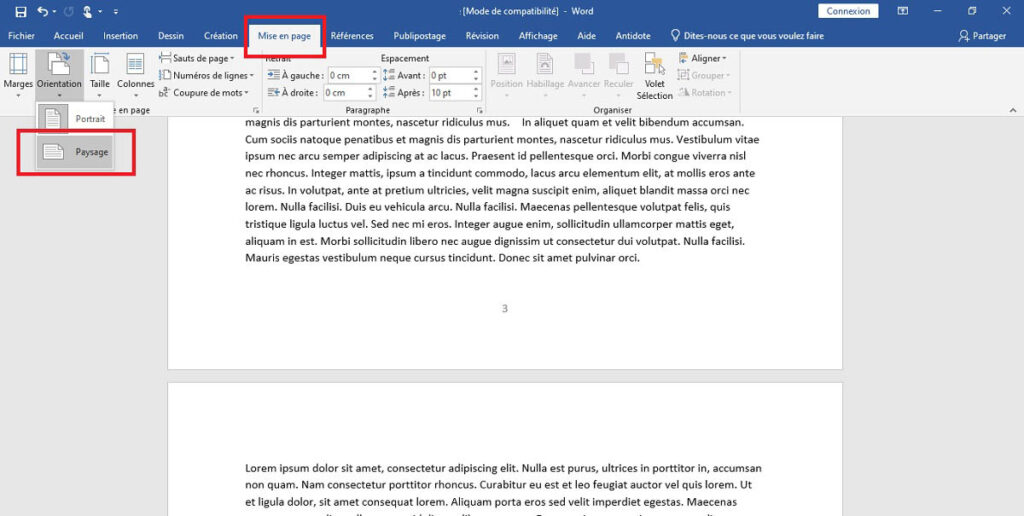Click the Rotation dropdown
1024x516 pixels.
[x=704, y=93]
